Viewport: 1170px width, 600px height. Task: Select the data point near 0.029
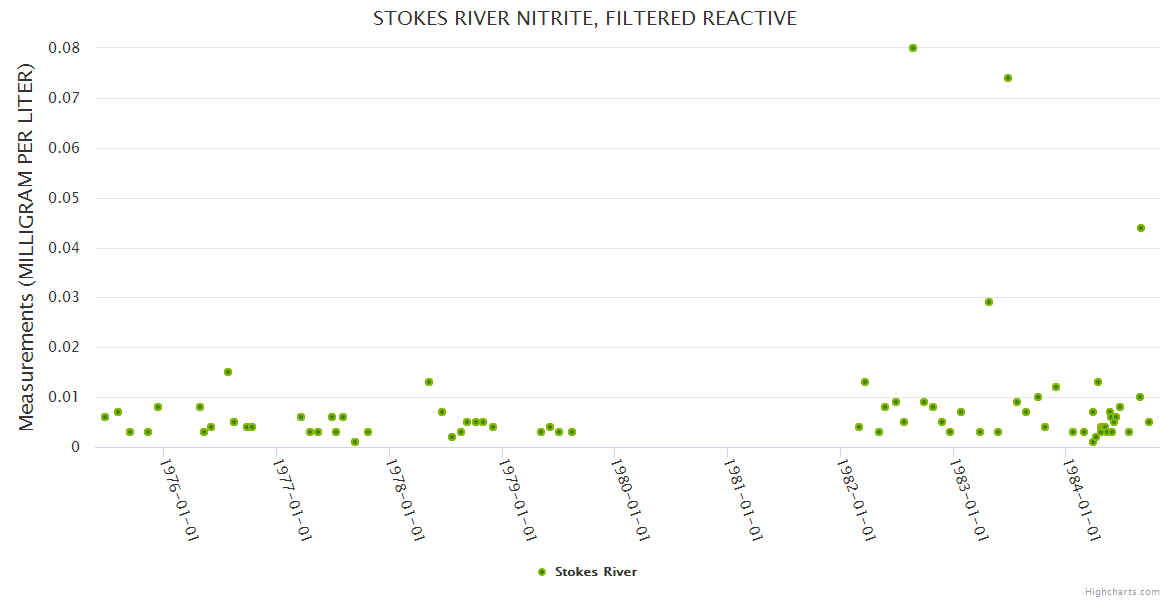989,302
